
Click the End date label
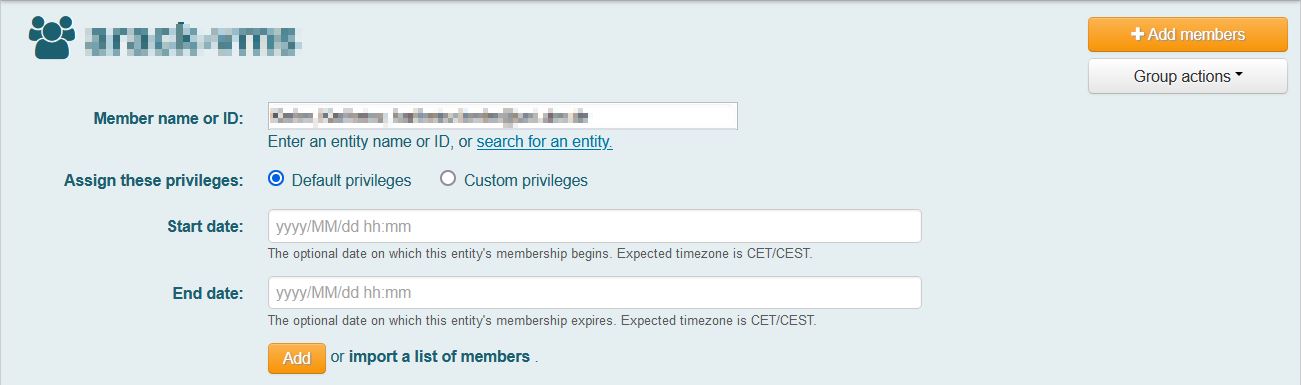tap(208, 293)
